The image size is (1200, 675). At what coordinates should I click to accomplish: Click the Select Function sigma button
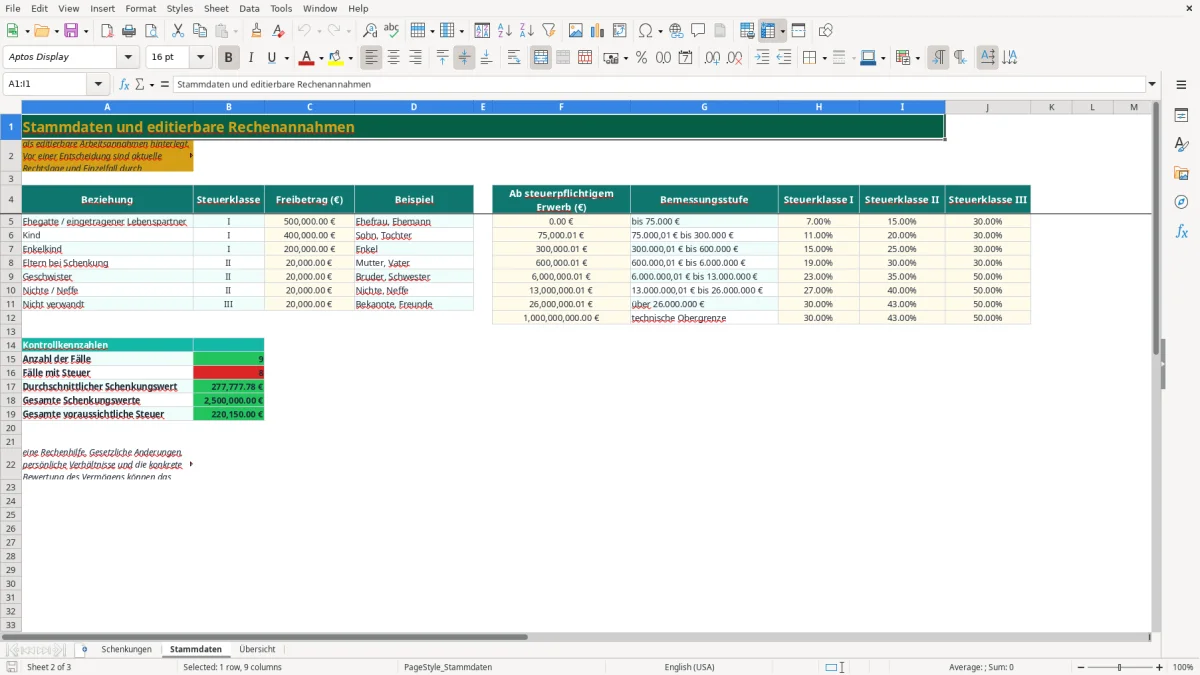(x=139, y=84)
